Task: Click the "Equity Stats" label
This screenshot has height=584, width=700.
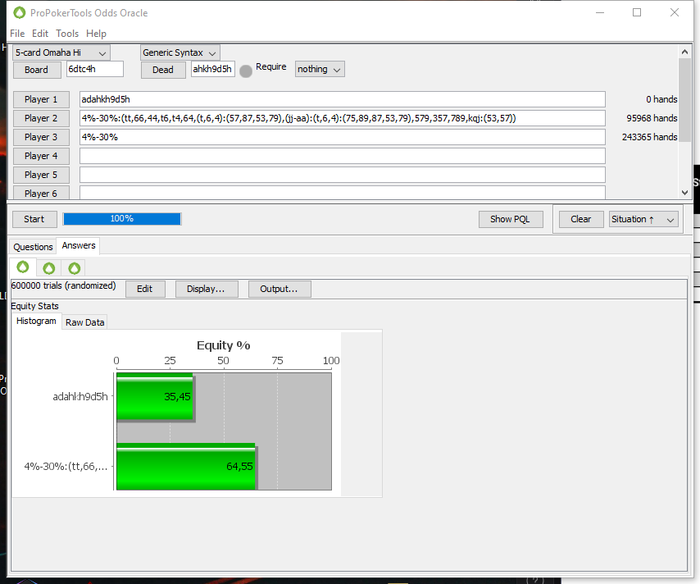Action: [35, 306]
